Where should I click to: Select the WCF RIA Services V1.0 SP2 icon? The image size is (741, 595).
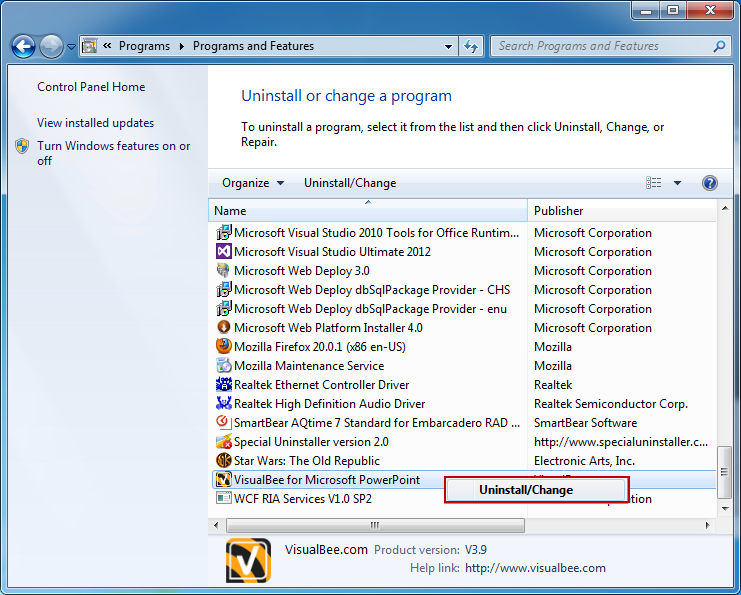[224, 498]
